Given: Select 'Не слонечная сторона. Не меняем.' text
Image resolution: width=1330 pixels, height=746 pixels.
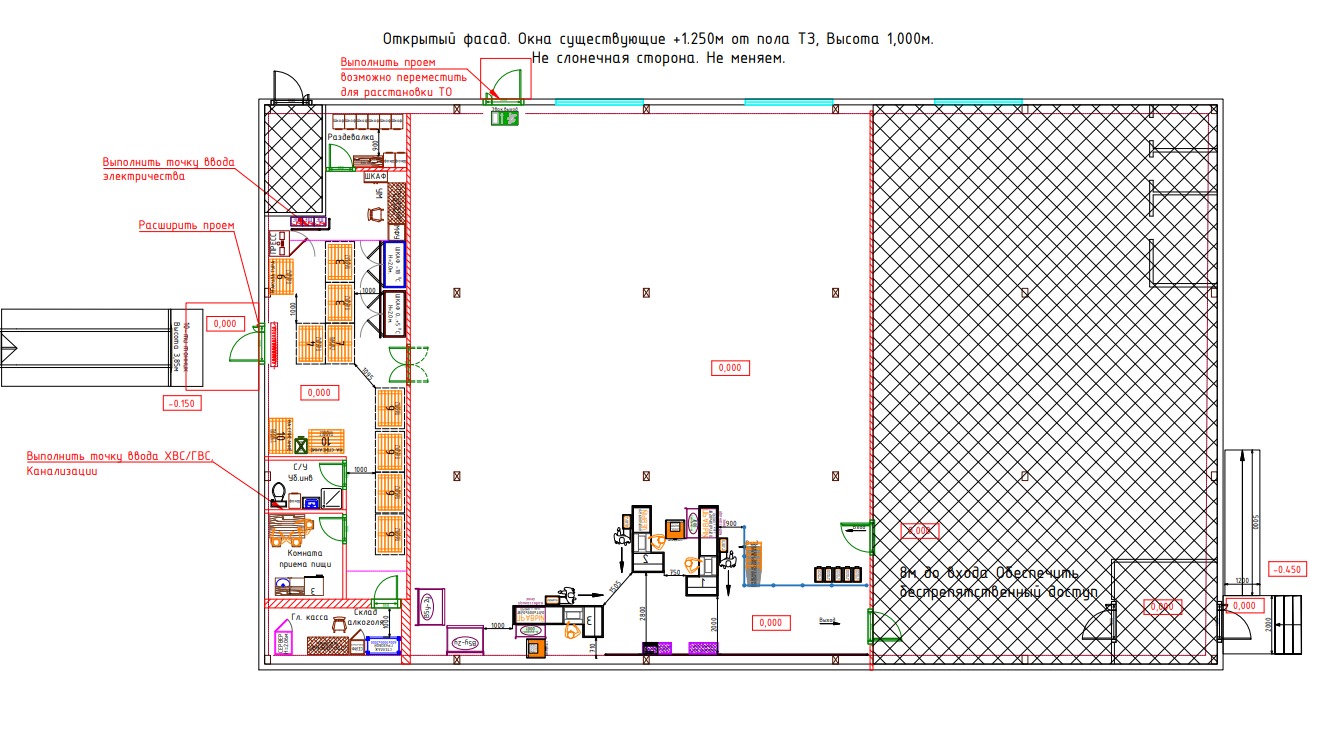Looking at the screenshot, I should point(658,58).
